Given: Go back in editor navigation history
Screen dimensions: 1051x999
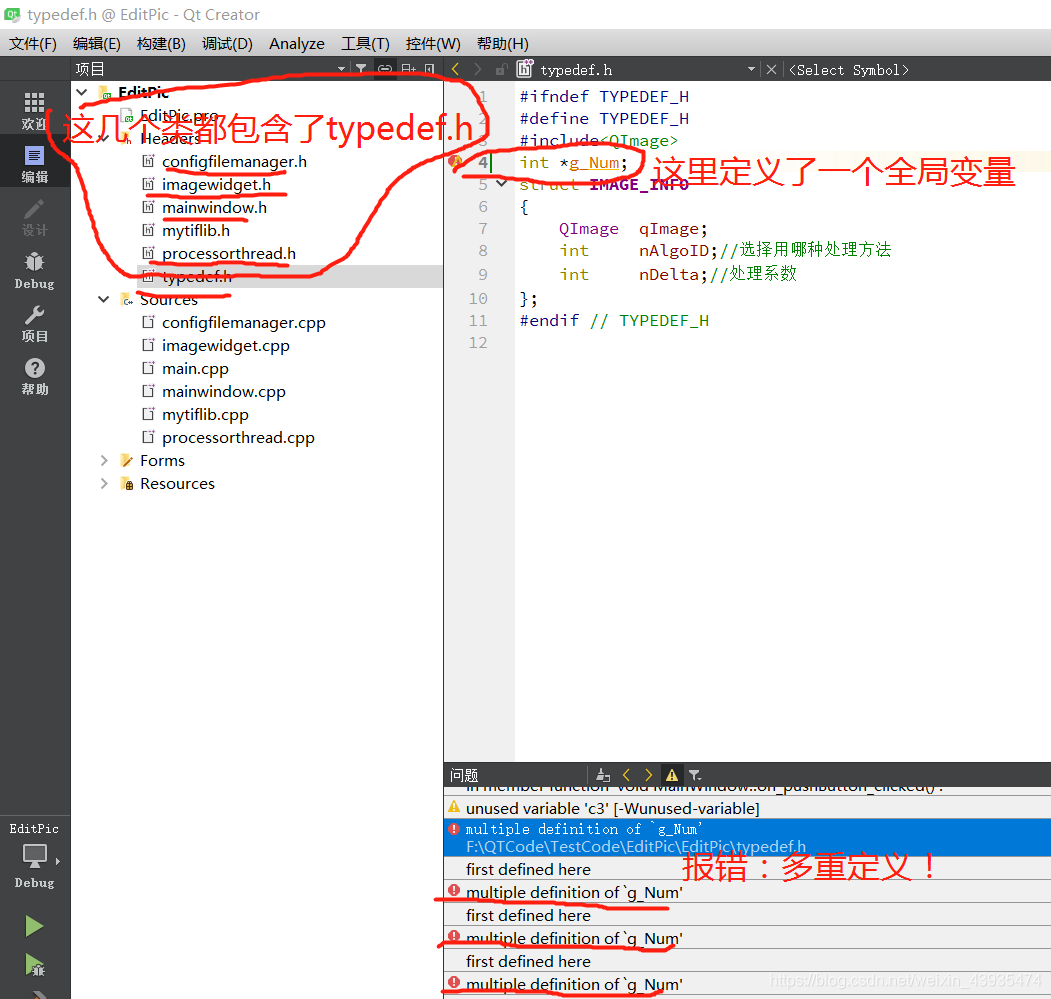Looking at the screenshot, I should click(456, 69).
